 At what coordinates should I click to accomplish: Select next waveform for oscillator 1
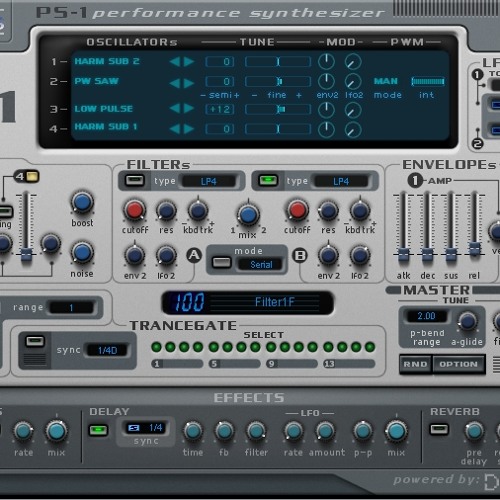(189, 61)
